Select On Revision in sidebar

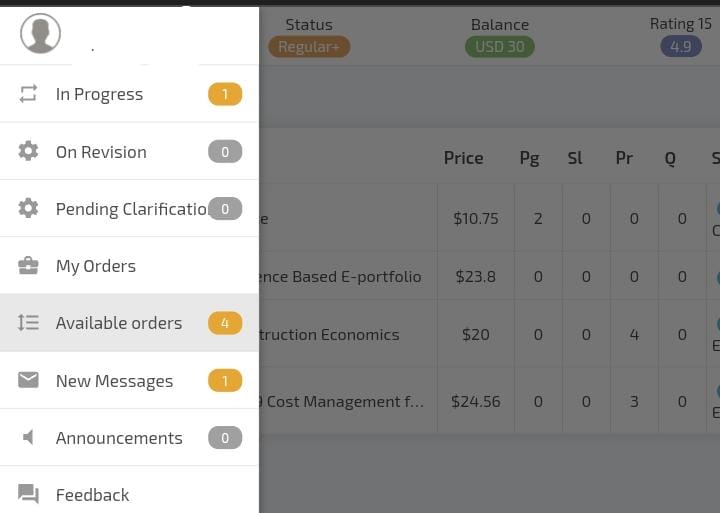point(129,152)
